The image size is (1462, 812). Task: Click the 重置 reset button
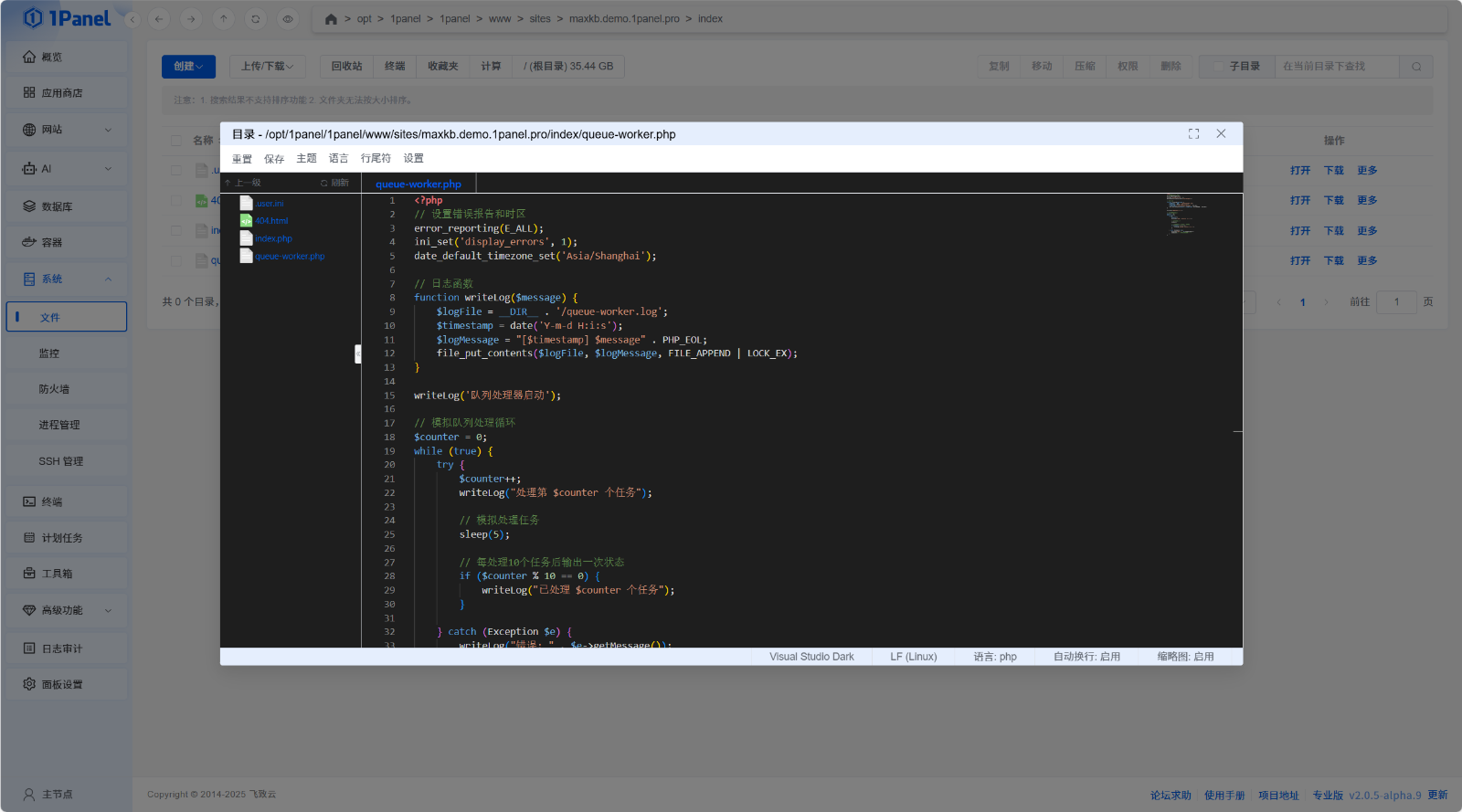242,159
